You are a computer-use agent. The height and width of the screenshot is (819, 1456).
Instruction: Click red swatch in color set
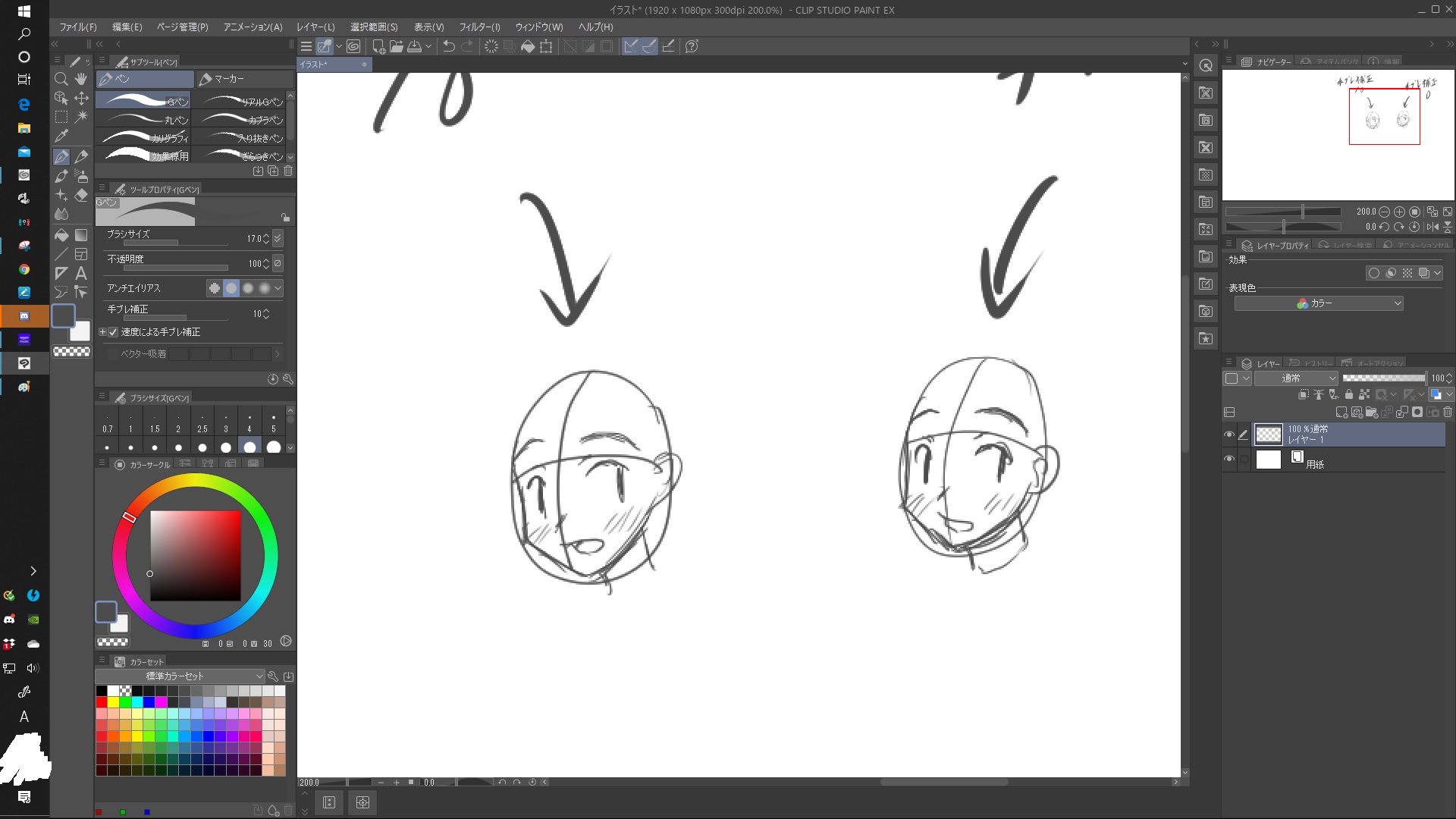101,702
